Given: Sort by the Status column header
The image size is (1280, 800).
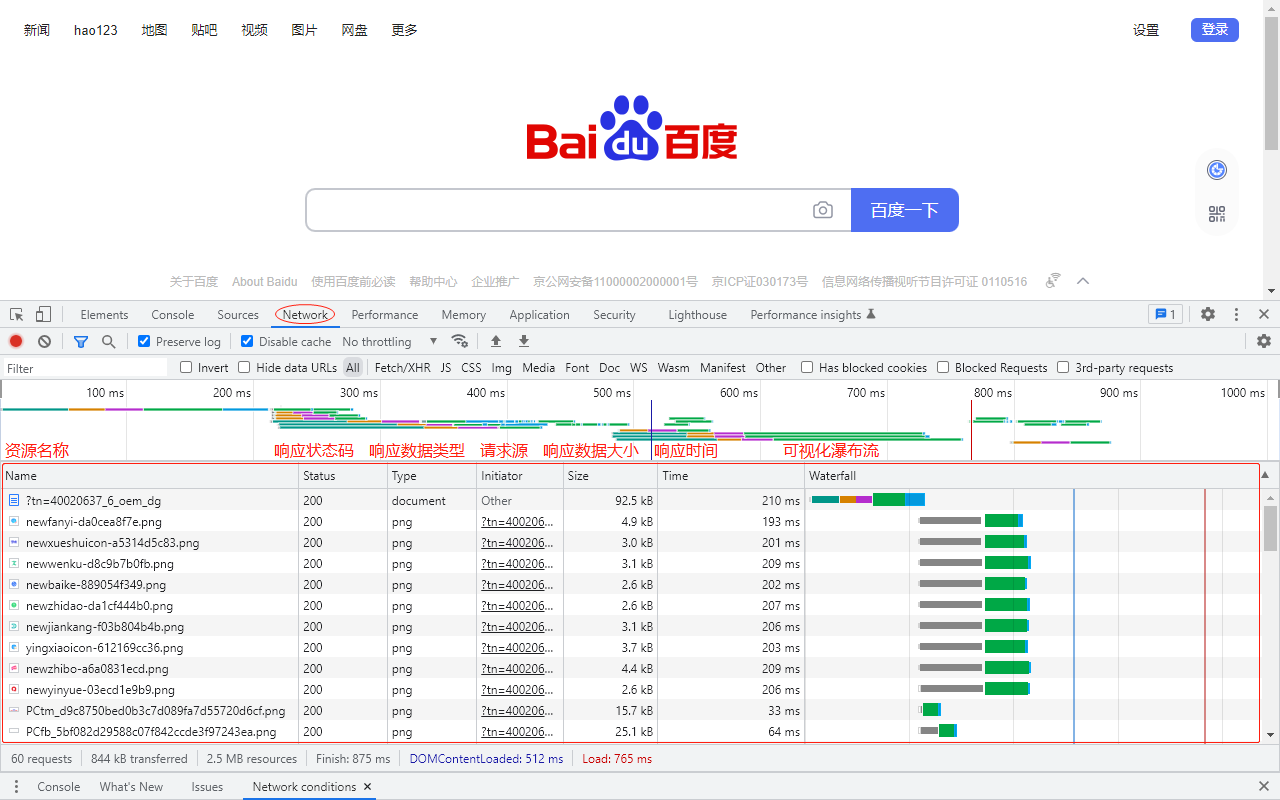Looking at the screenshot, I should [x=343, y=475].
